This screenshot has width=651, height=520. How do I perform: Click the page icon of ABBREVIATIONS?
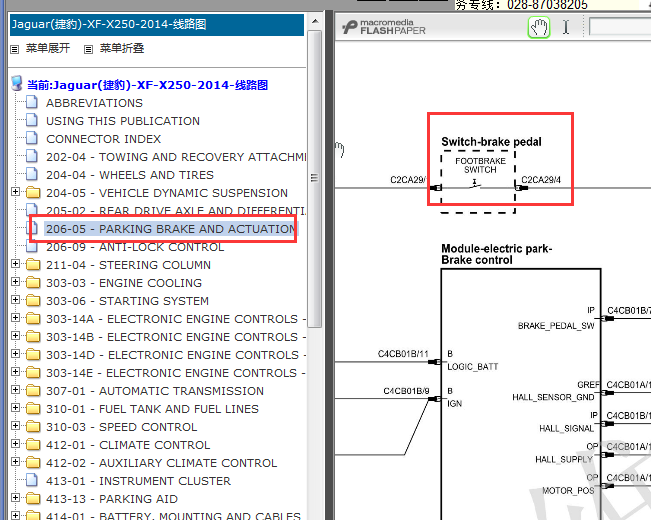tap(32, 102)
